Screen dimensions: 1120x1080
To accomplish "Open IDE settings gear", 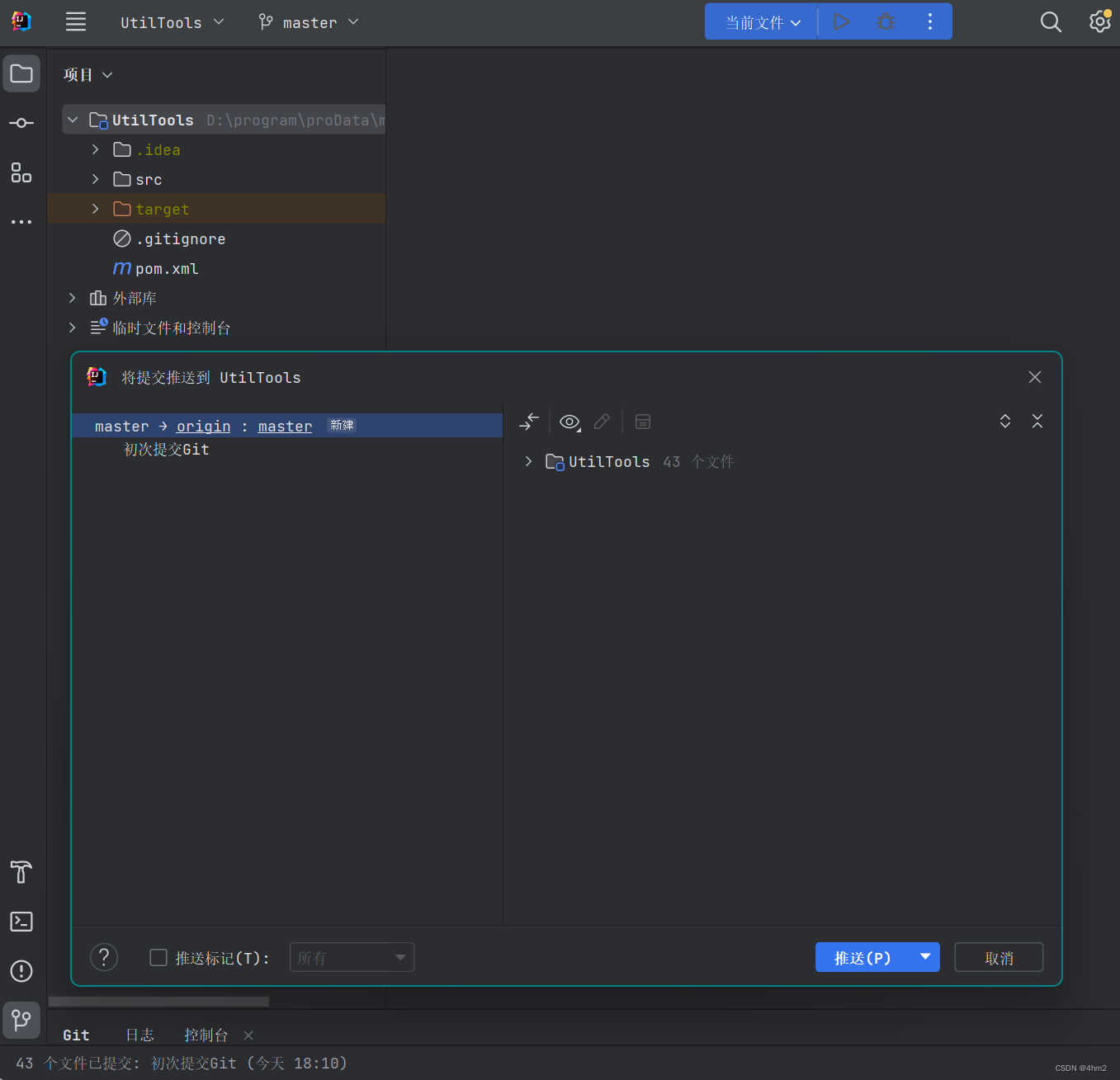I will tap(1100, 21).
